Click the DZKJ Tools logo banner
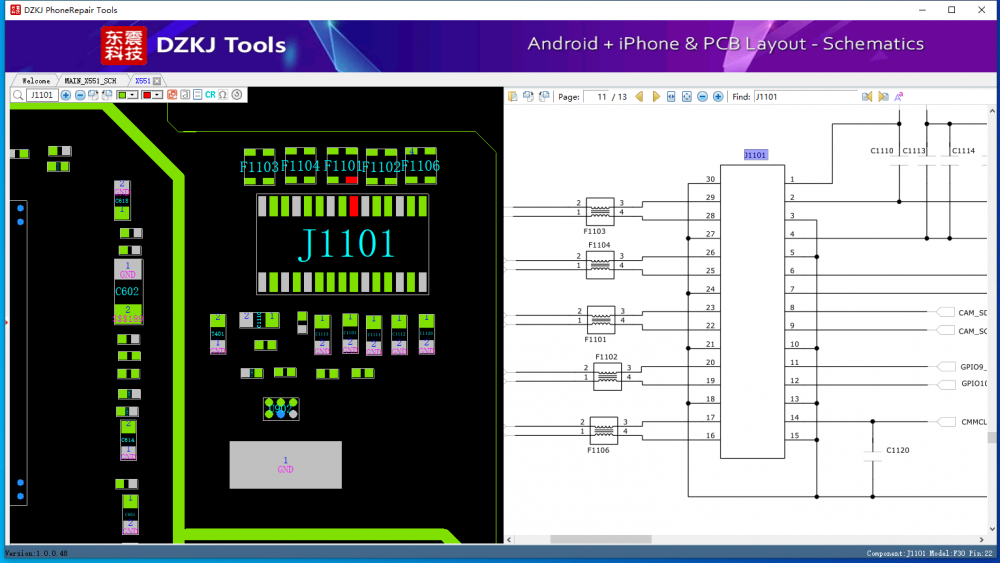 (194, 45)
